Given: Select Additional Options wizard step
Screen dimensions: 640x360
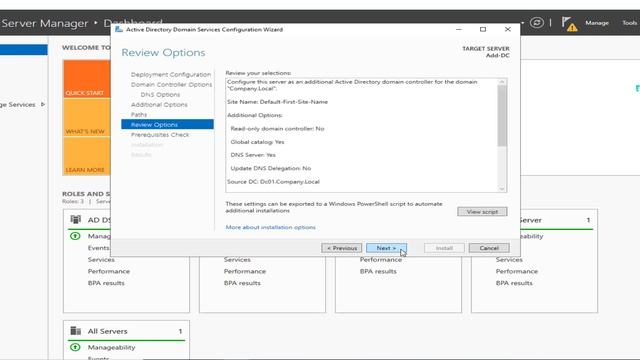Looking at the screenshot, I should [159, 104].
